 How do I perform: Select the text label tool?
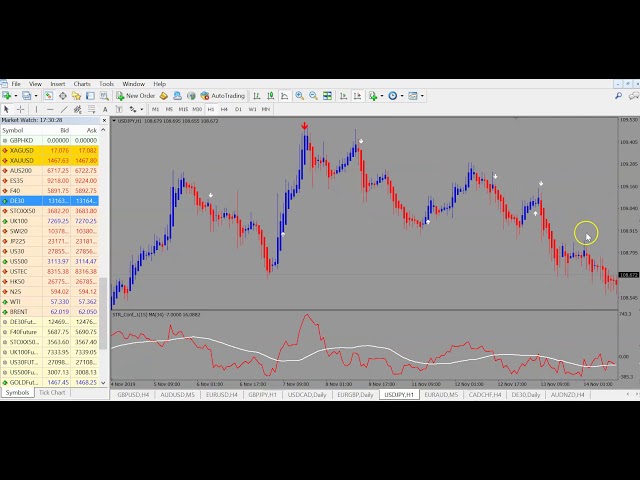coord(105,109)
